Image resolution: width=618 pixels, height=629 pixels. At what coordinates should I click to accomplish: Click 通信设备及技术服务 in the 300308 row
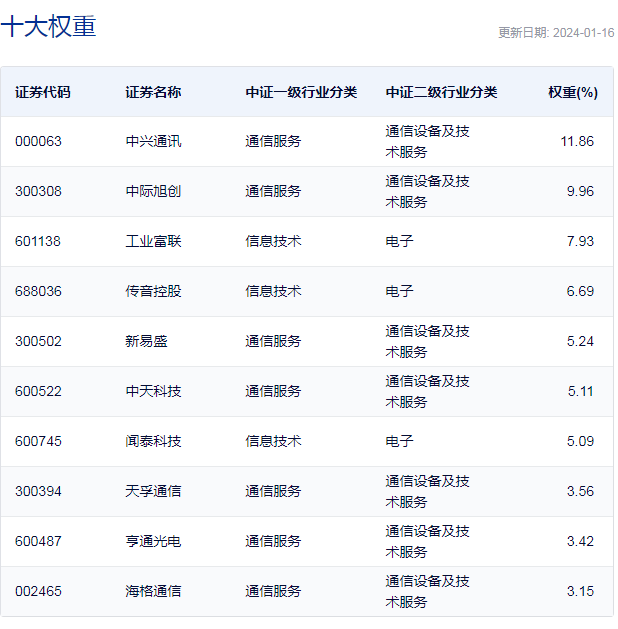click(x=427, y=191)
